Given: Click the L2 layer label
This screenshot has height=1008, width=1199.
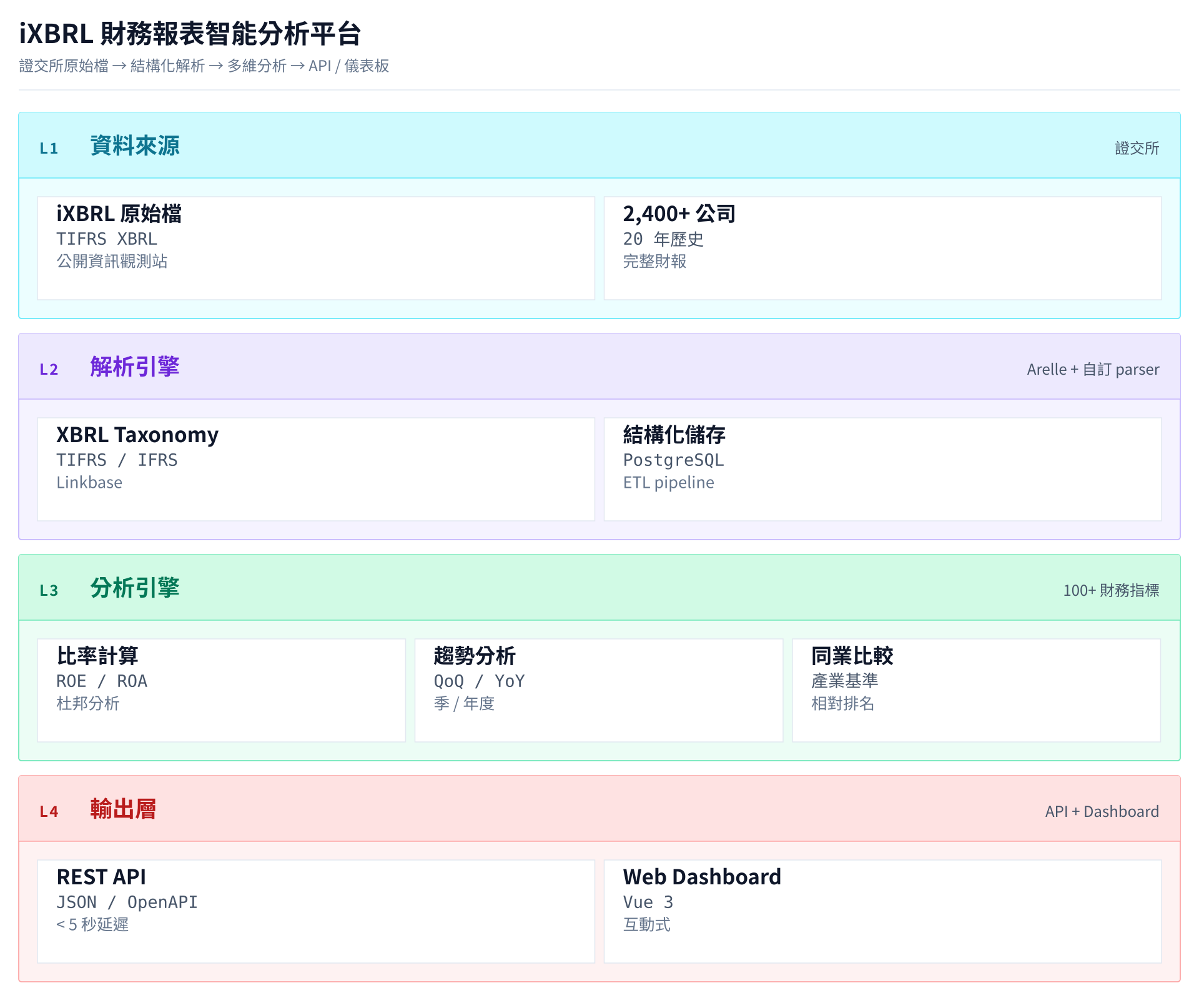Looking at the screenshot, I should (x=49, y=369).
